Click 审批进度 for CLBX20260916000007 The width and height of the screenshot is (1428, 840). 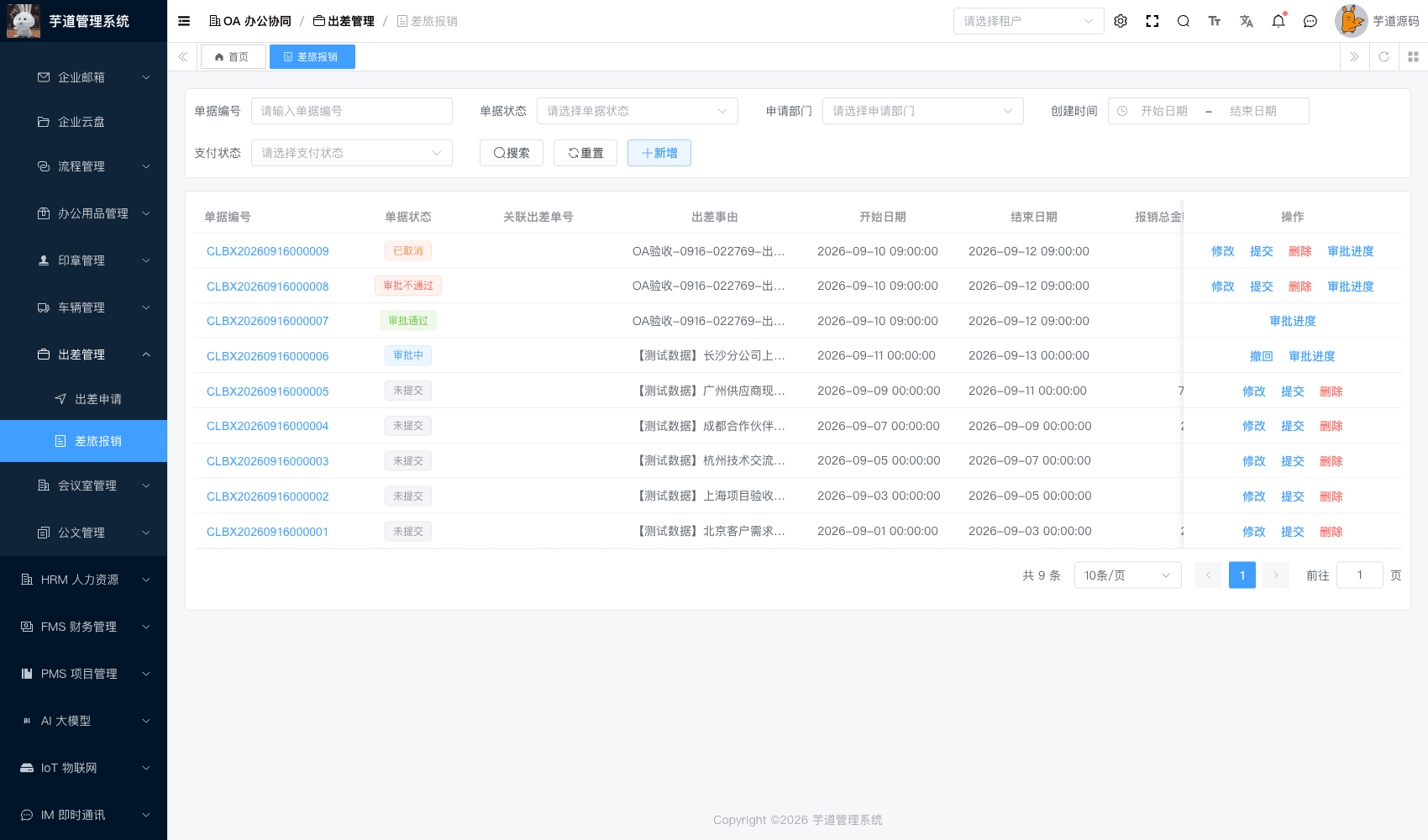(x=1292, y=321)
